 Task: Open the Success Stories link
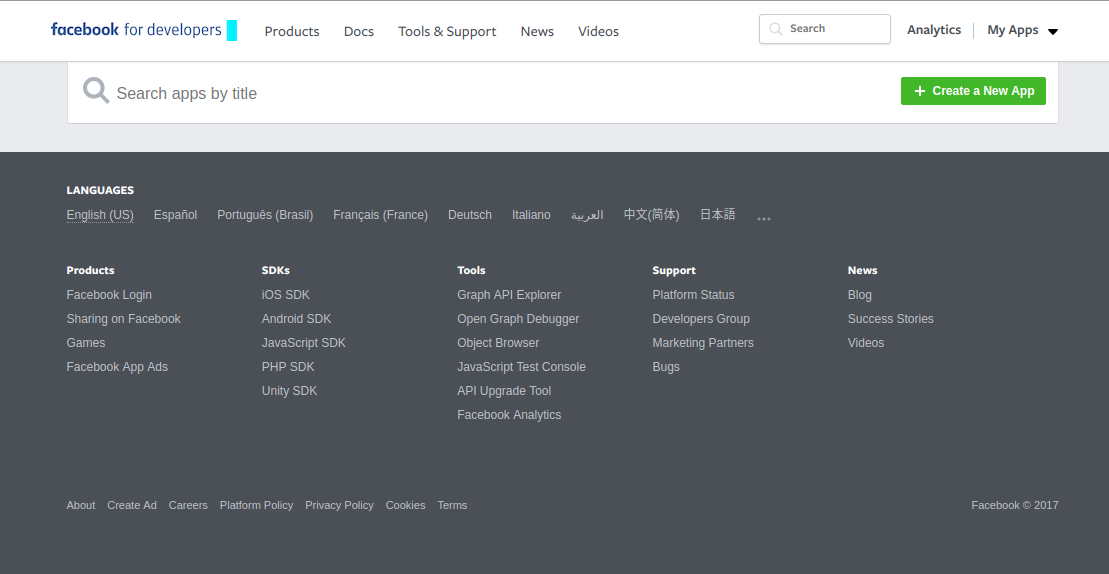pos(891,319)
